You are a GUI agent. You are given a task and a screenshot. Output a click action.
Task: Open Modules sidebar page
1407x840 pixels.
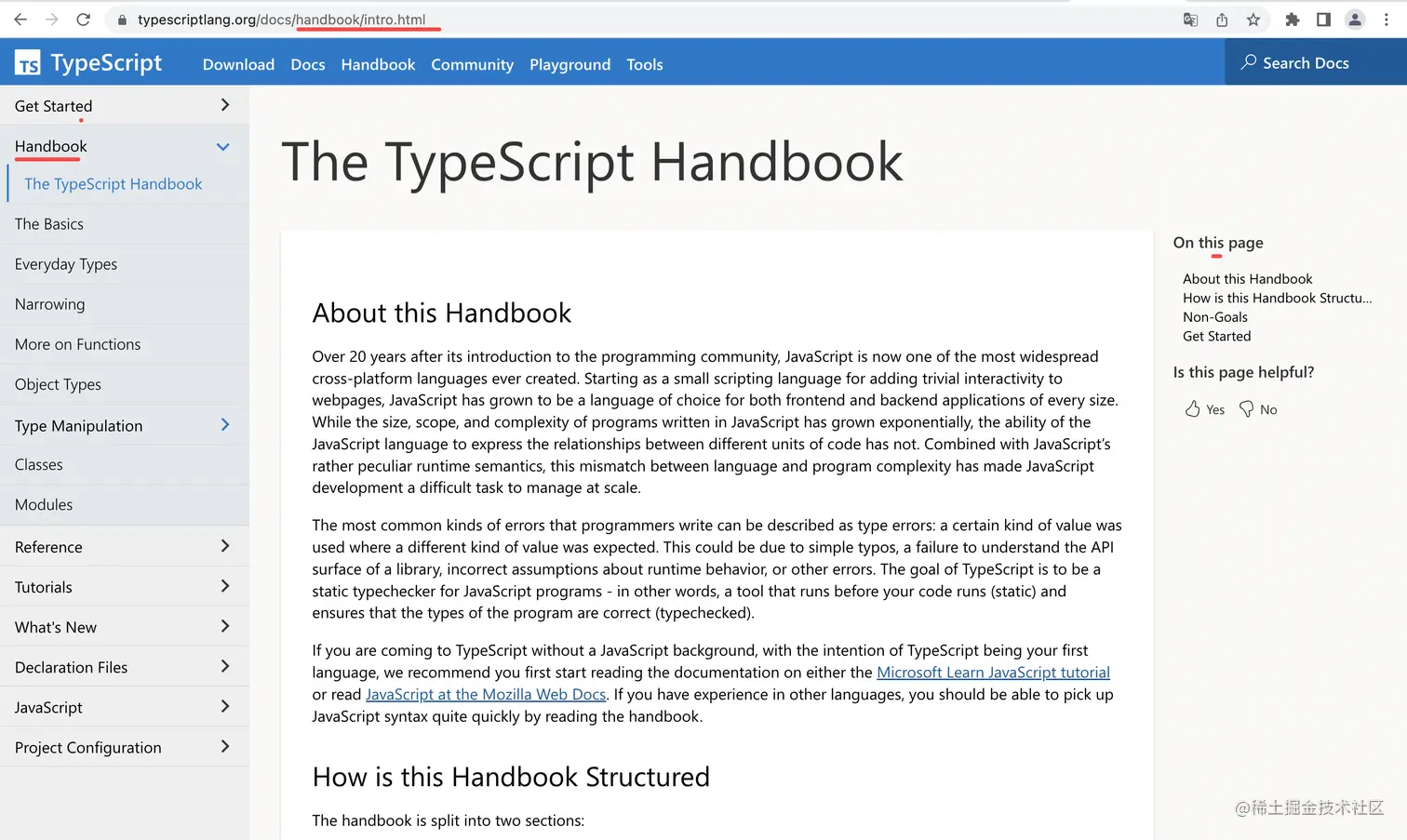point(44,504)
